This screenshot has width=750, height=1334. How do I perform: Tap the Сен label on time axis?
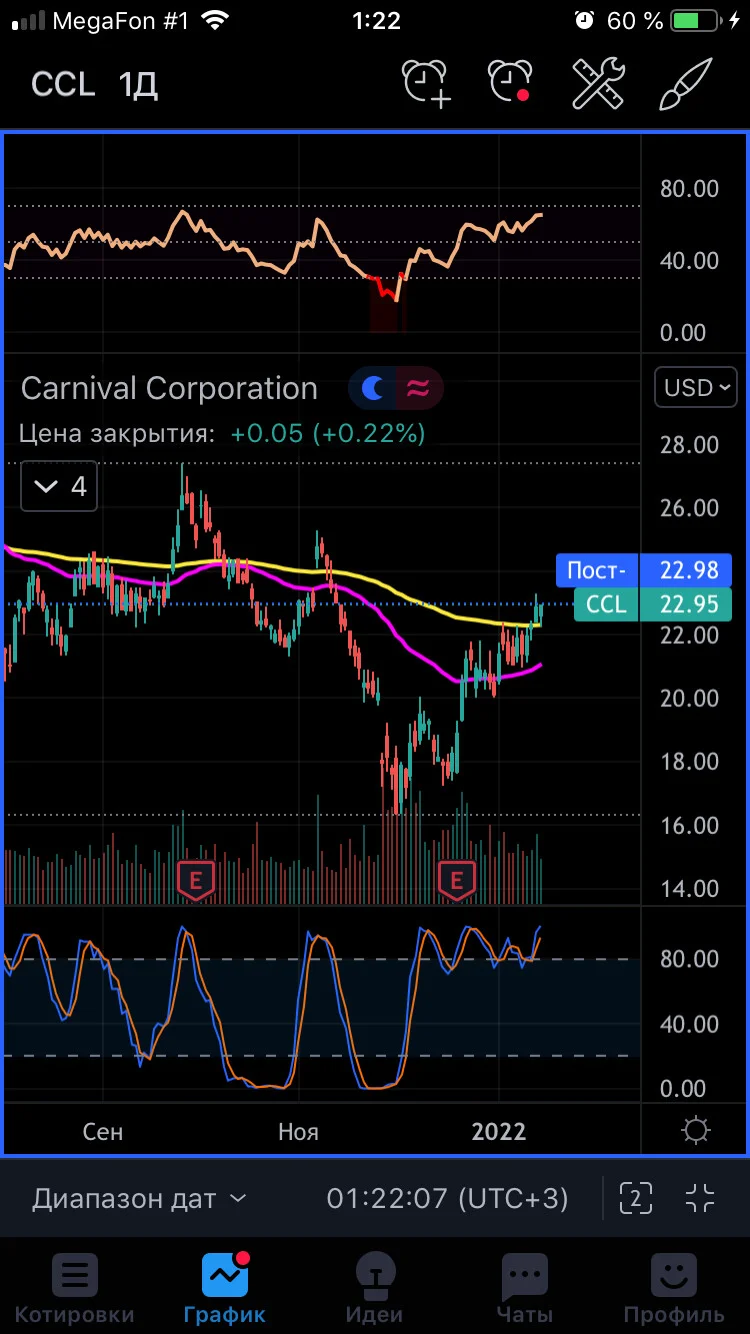103,1131
